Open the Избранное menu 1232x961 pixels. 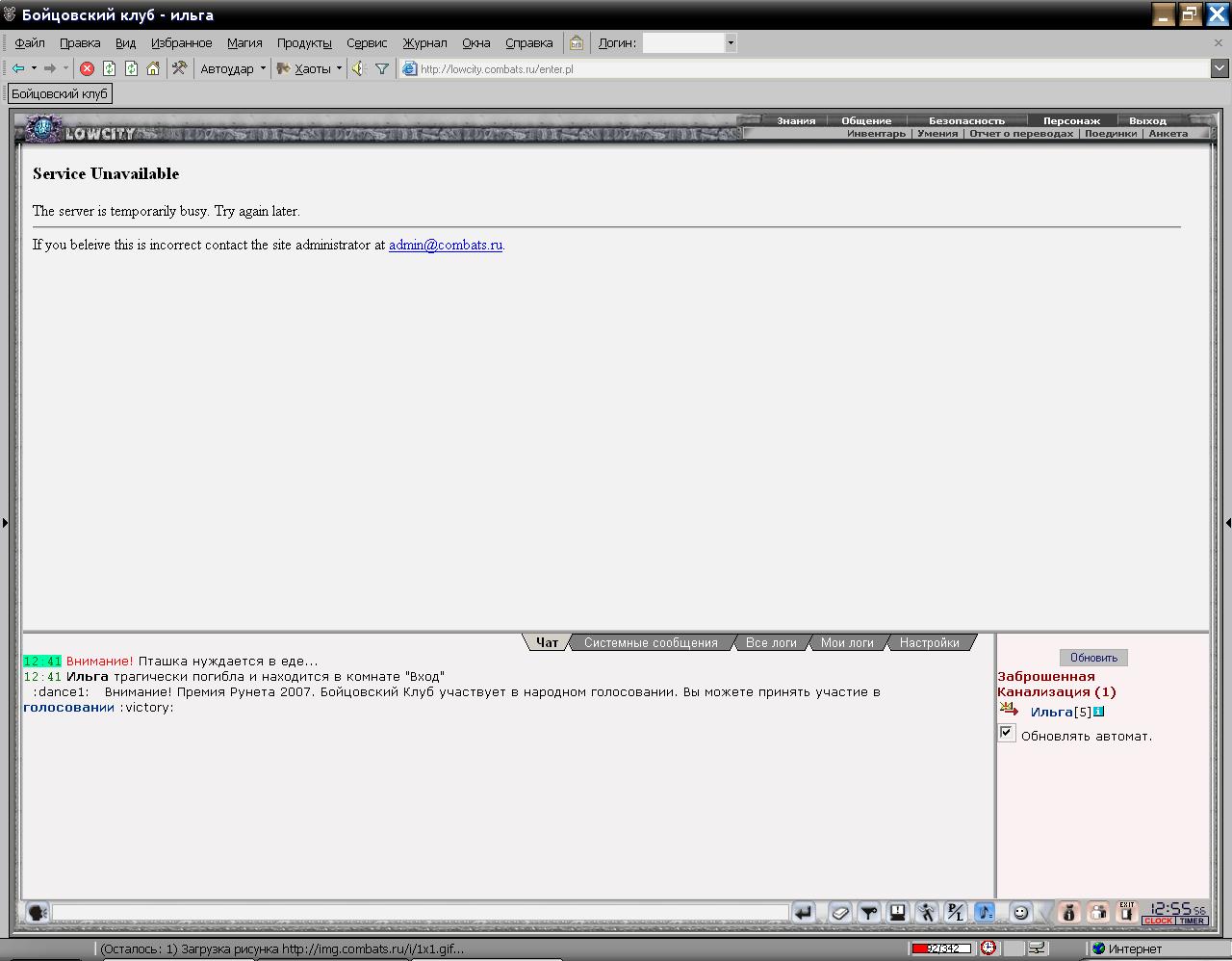182,42
